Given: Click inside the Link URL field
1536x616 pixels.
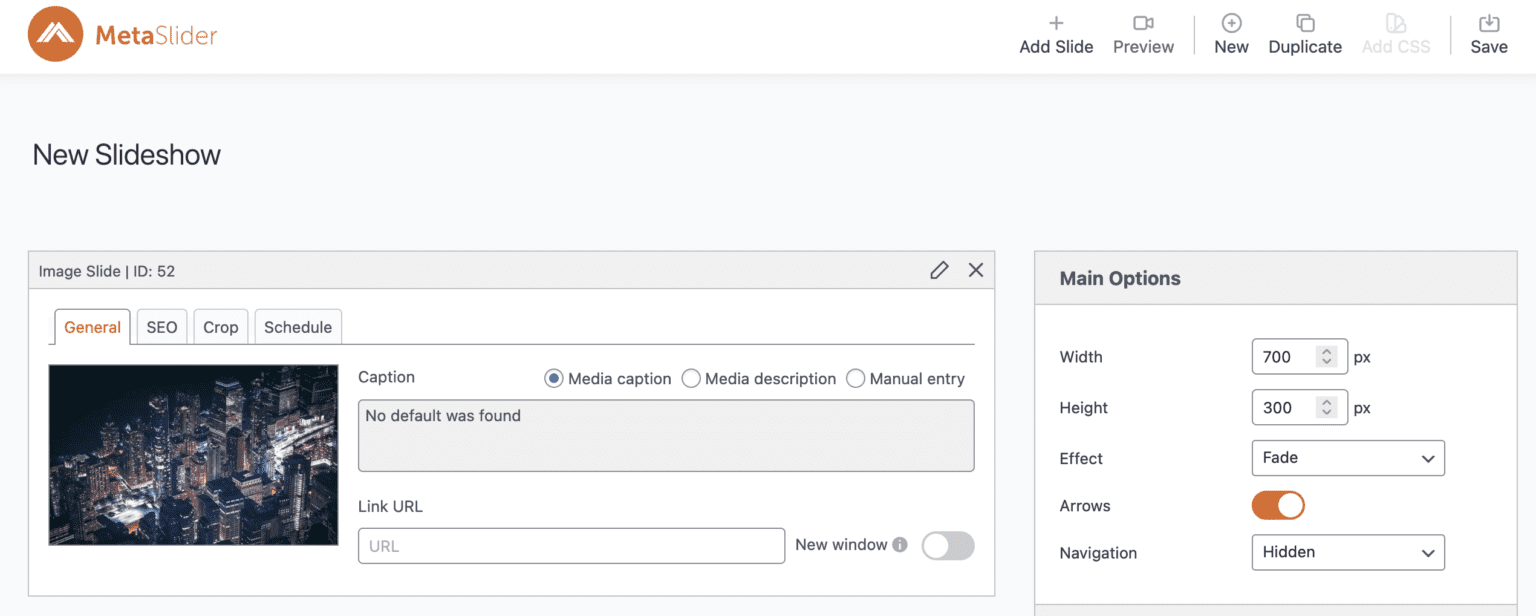Looking at the screenshot, I should coord(570,545).
